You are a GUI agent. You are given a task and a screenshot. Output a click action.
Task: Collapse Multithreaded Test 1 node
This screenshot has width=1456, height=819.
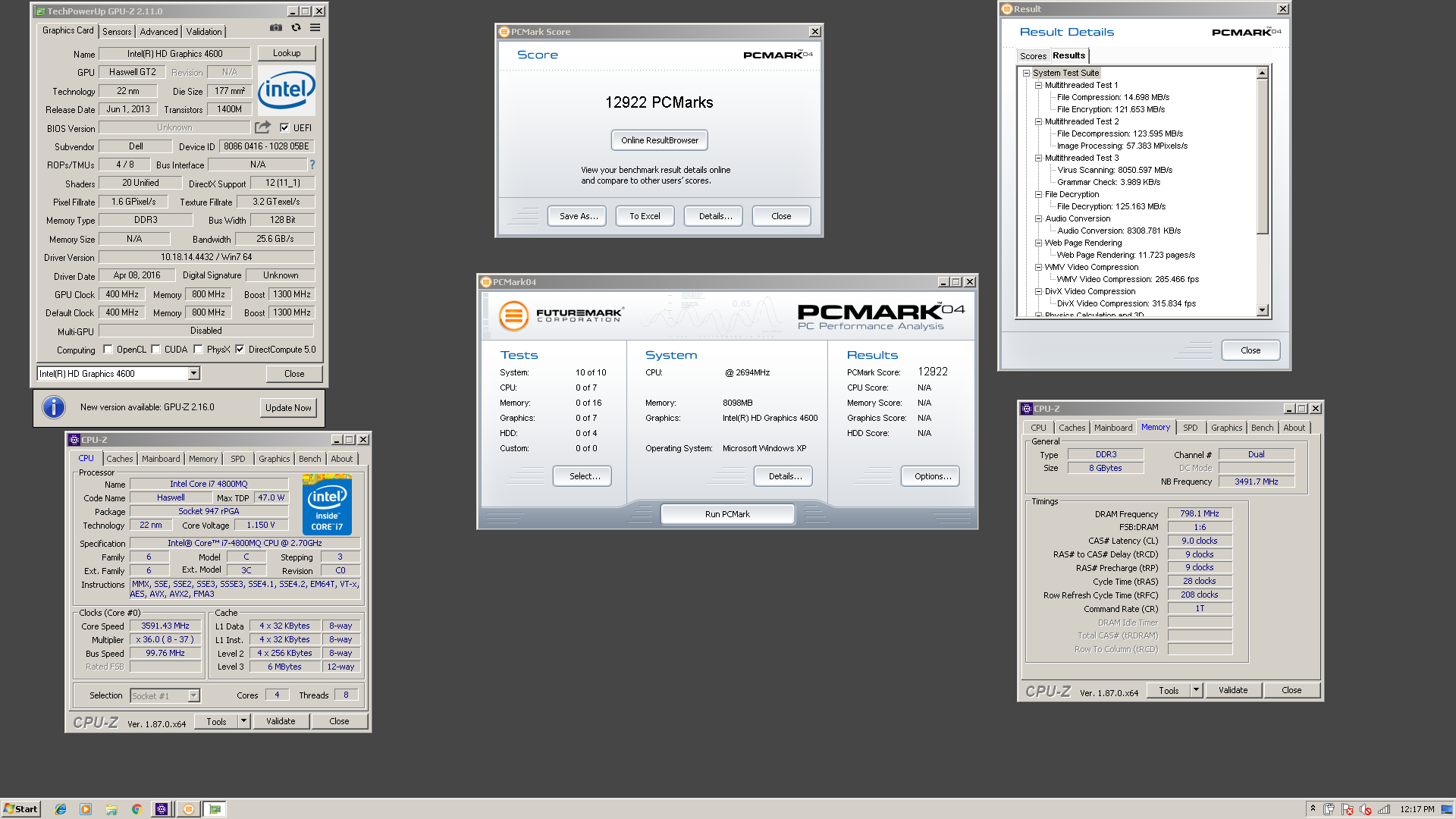pyautogui.click(x=1038, y=85)
